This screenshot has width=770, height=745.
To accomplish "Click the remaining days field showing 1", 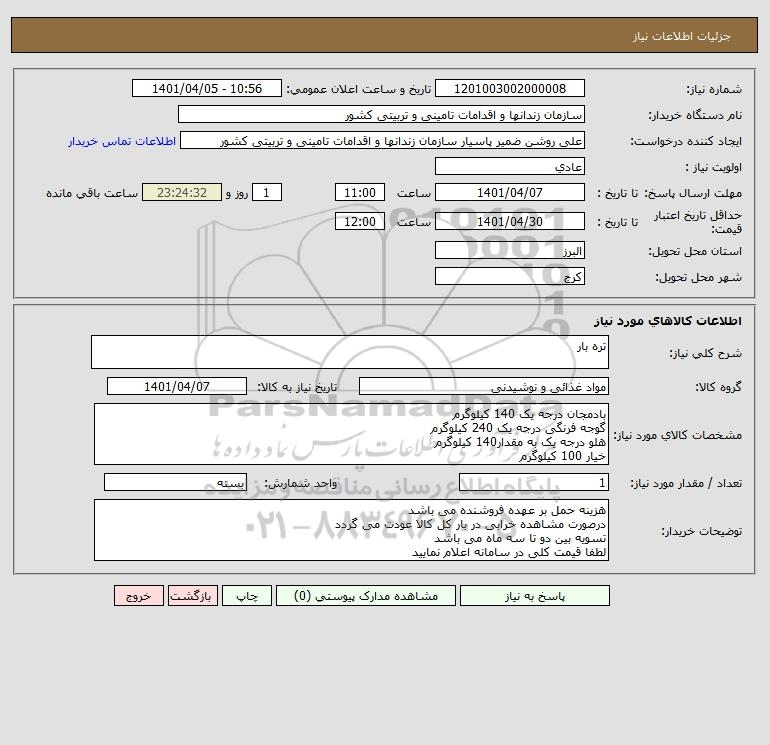I will [267, 193].
